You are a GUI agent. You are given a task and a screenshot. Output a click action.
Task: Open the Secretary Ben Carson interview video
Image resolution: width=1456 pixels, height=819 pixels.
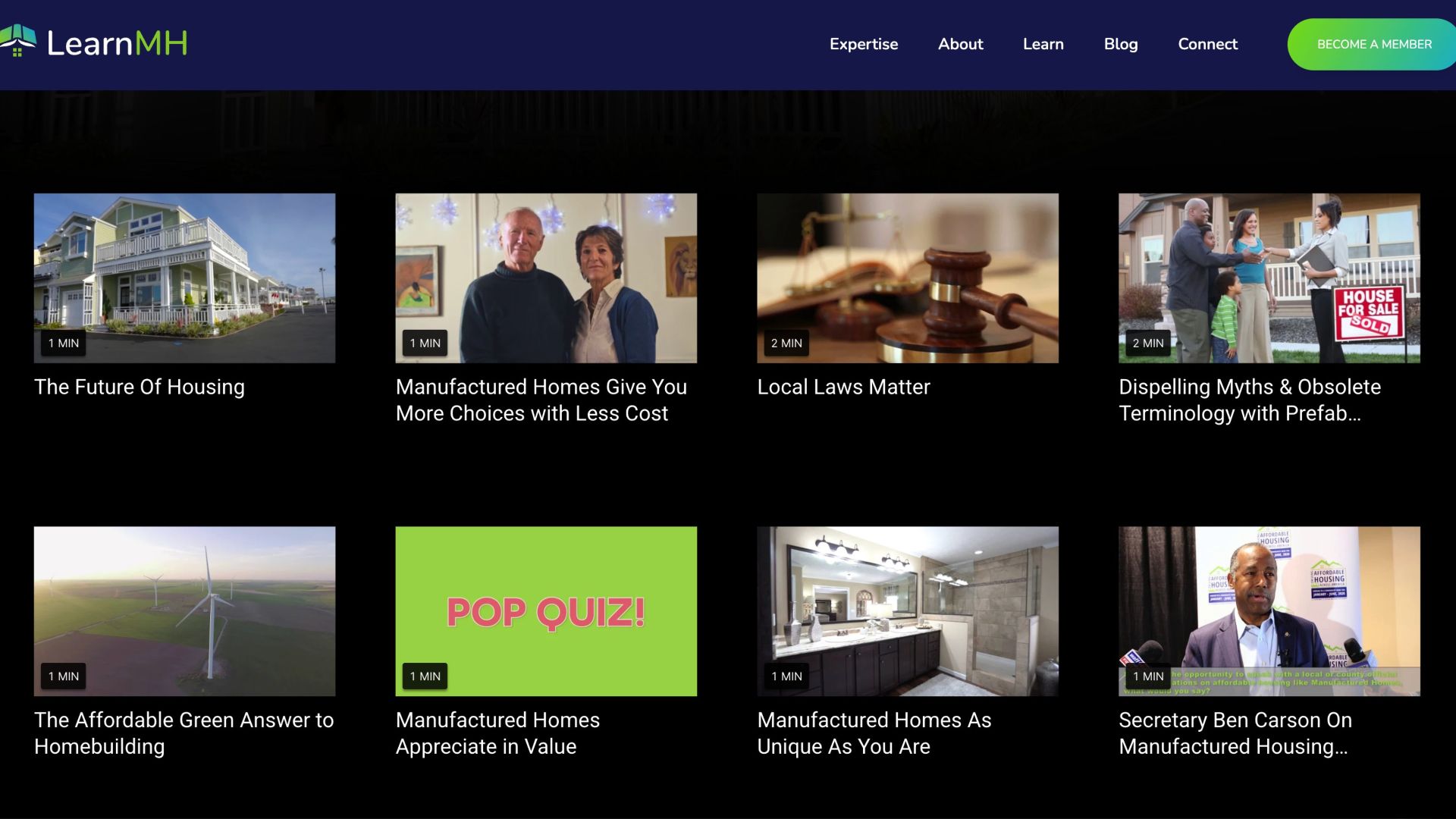pyautogui.click(x=1269, y=611)
